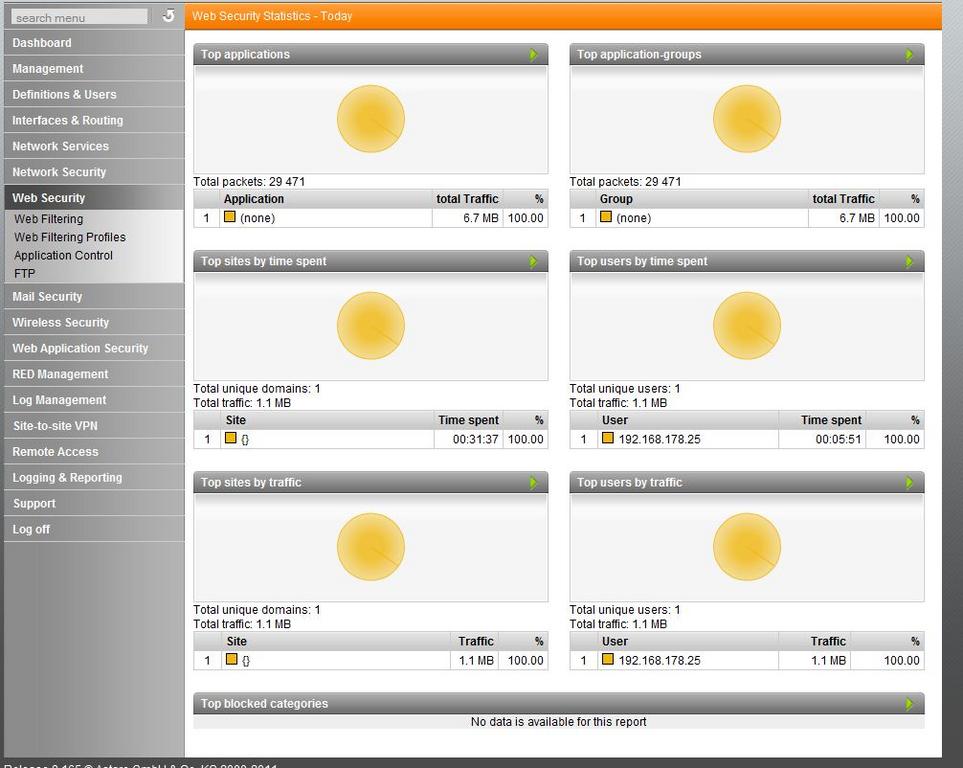Click green arrow on Top blocked categories
Screen dimensions: 963x768
tap(910, 704)
